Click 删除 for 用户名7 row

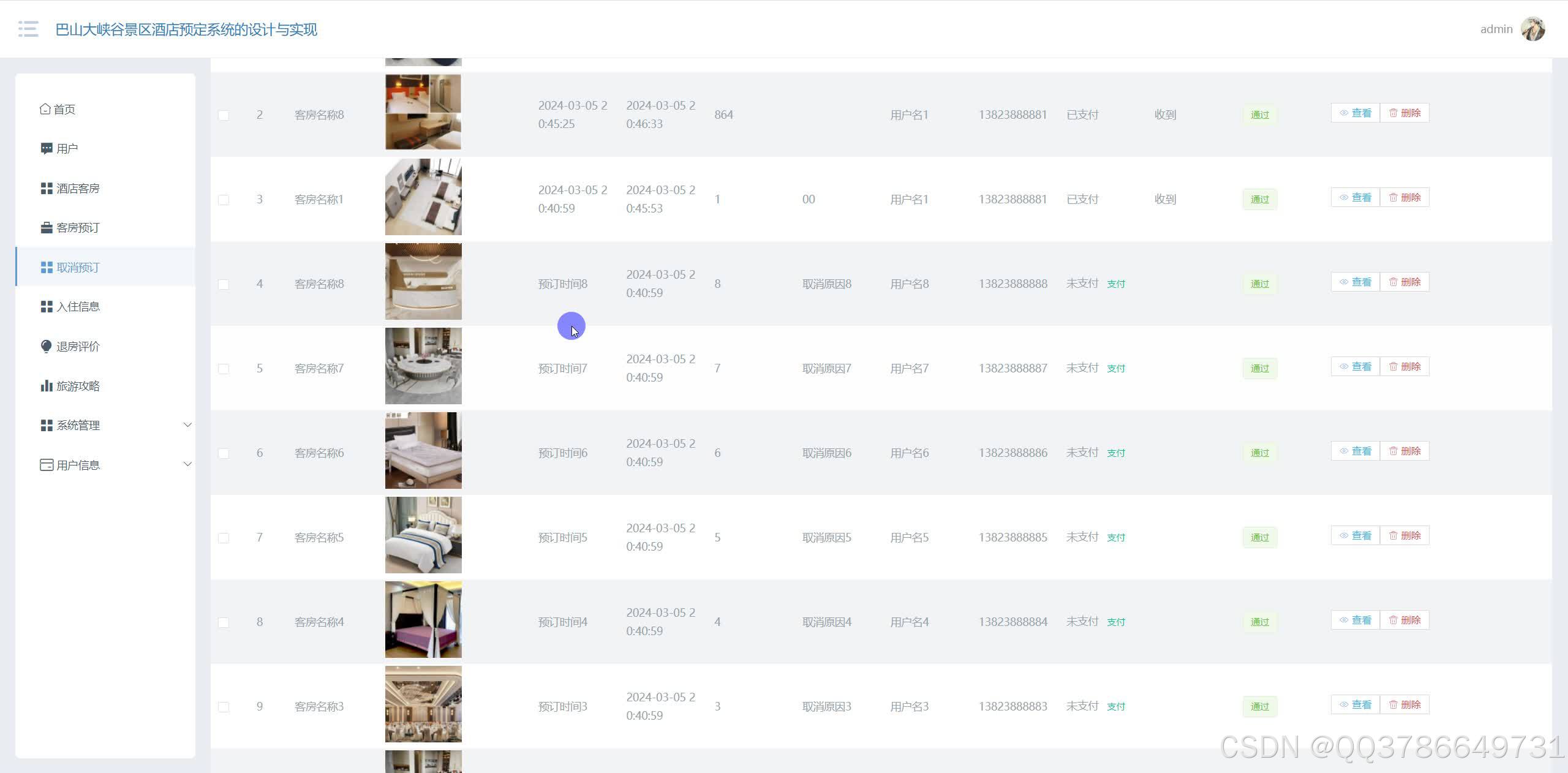[1404, 366]
